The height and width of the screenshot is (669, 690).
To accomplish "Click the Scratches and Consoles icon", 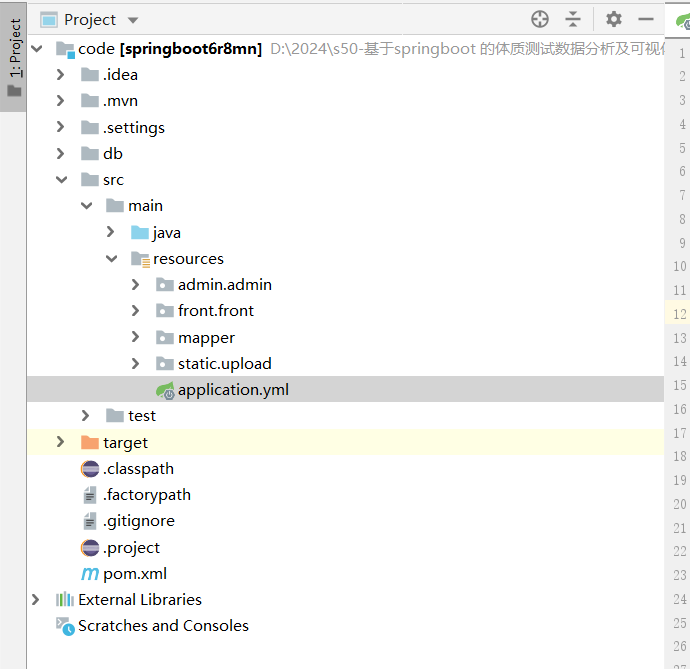I will click(x=65, y=626).
